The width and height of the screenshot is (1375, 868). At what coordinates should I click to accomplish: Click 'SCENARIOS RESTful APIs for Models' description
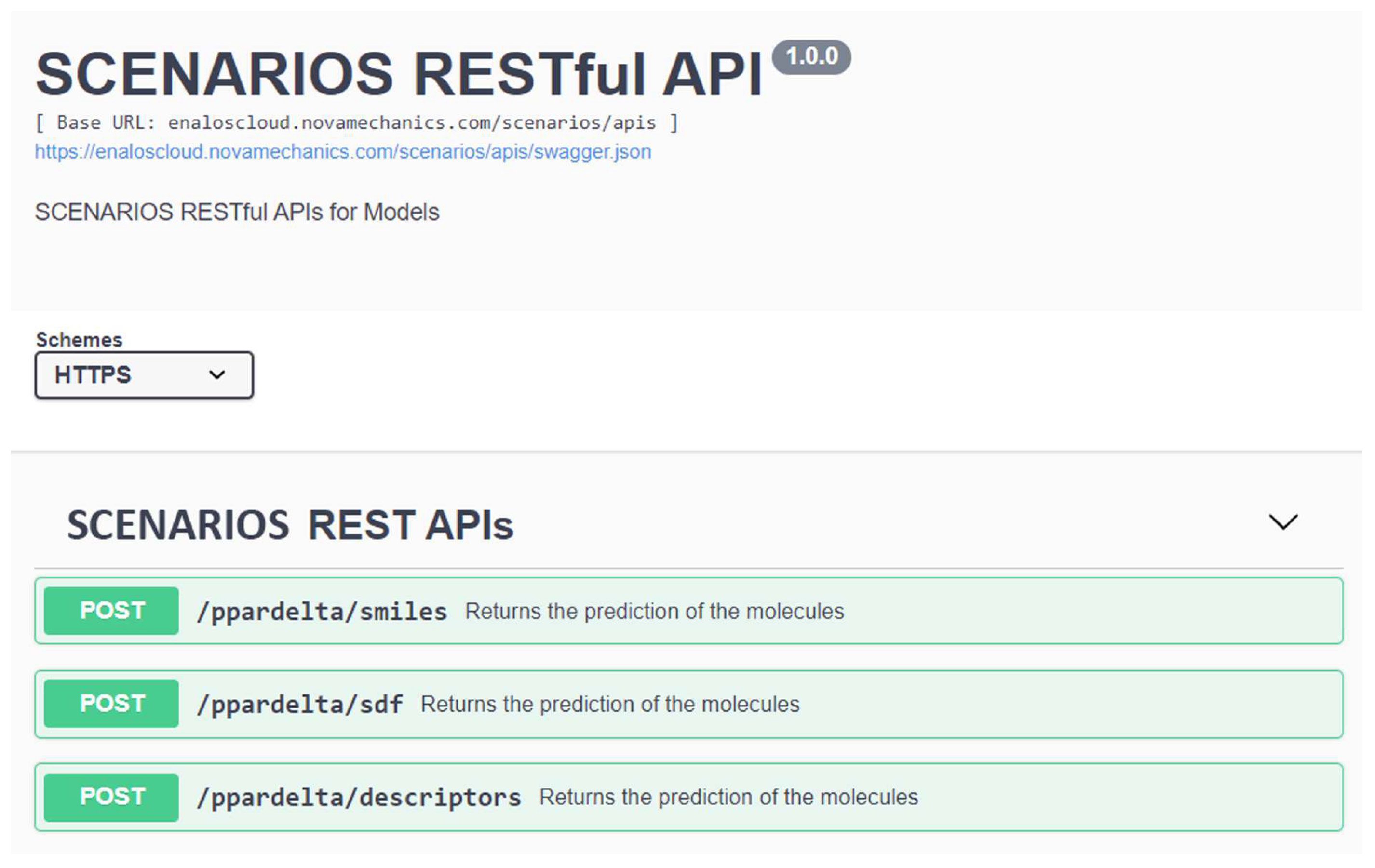pos(237,212)
